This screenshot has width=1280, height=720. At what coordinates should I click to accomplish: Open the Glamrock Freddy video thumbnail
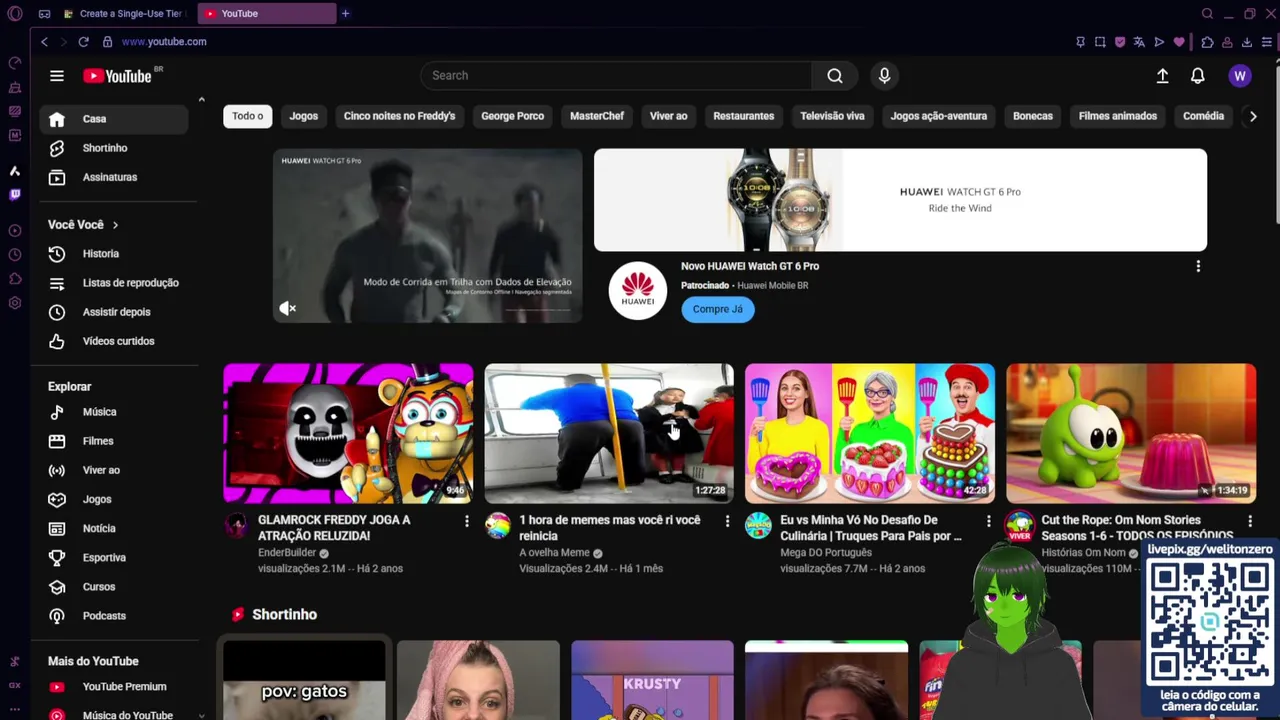[348, 433]
